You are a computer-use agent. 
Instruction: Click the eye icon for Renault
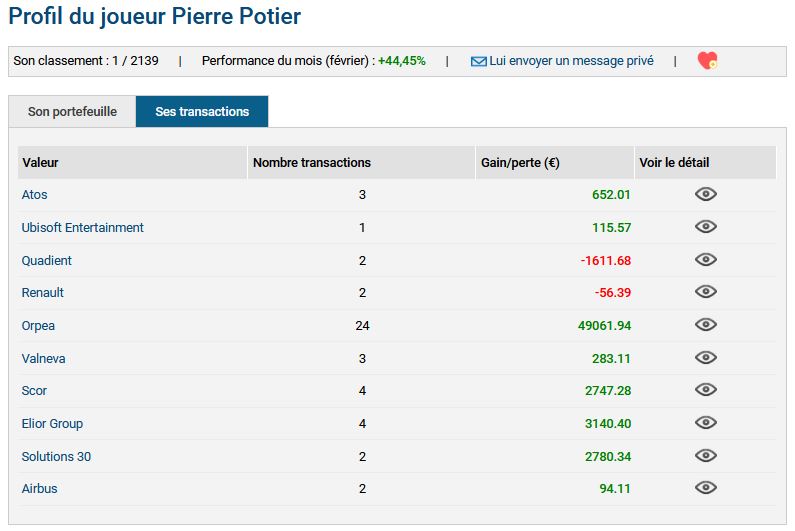(706, 292)
